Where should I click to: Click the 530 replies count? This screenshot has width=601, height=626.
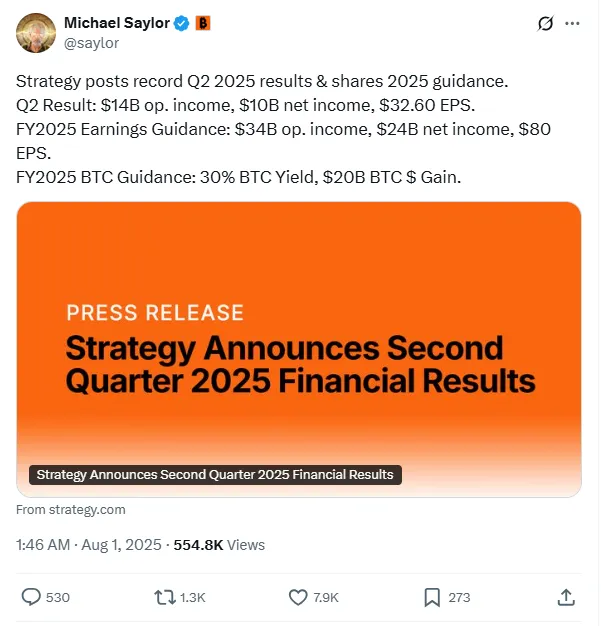[x=58, y=597]
